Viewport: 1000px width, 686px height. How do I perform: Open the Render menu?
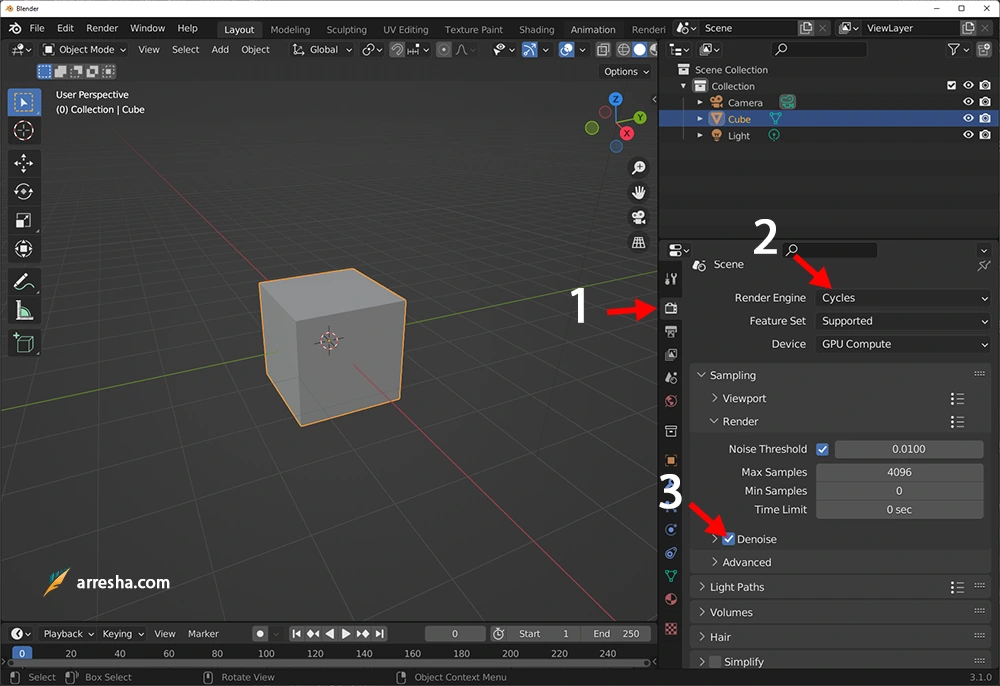[102, 28]
